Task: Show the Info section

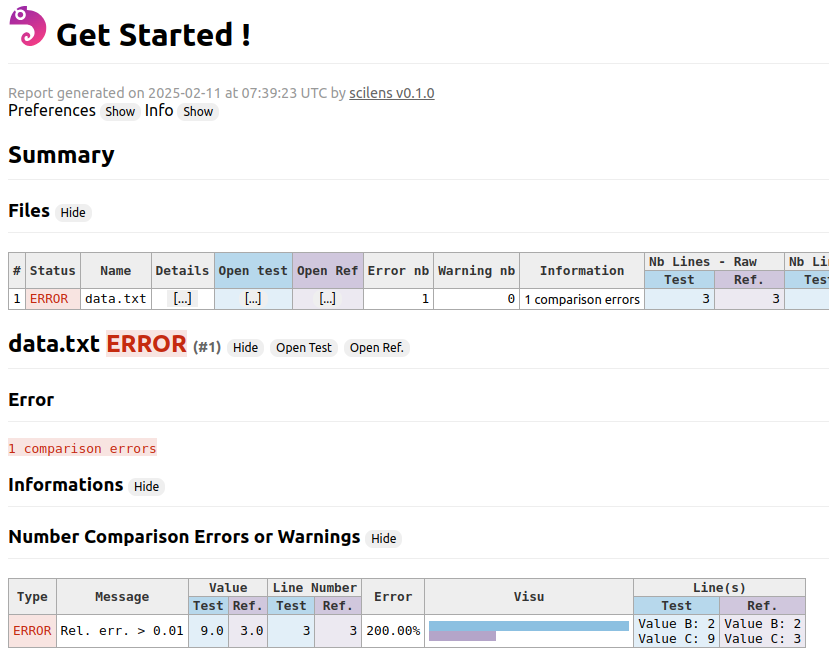Action: click(197, 112)
